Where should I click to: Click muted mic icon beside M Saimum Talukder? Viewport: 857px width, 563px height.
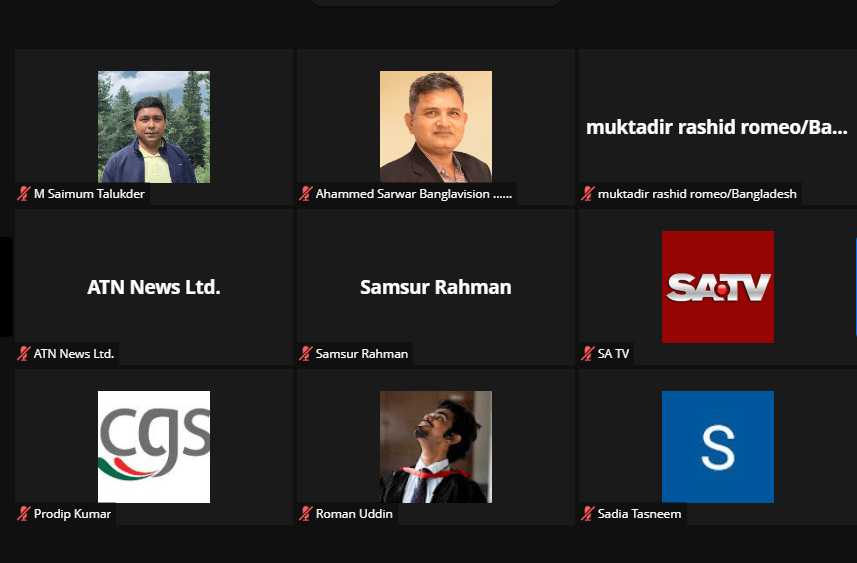24,193
